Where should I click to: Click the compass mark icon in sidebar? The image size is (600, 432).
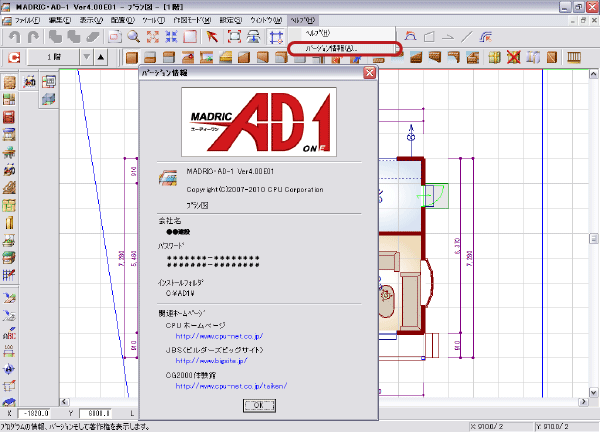click(x=9, y=369)
